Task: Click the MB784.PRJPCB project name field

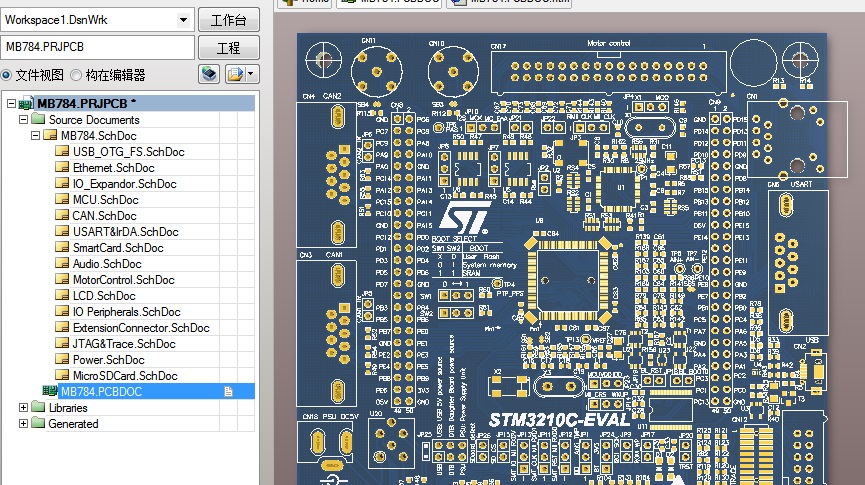Action: [x=98, y=47]
